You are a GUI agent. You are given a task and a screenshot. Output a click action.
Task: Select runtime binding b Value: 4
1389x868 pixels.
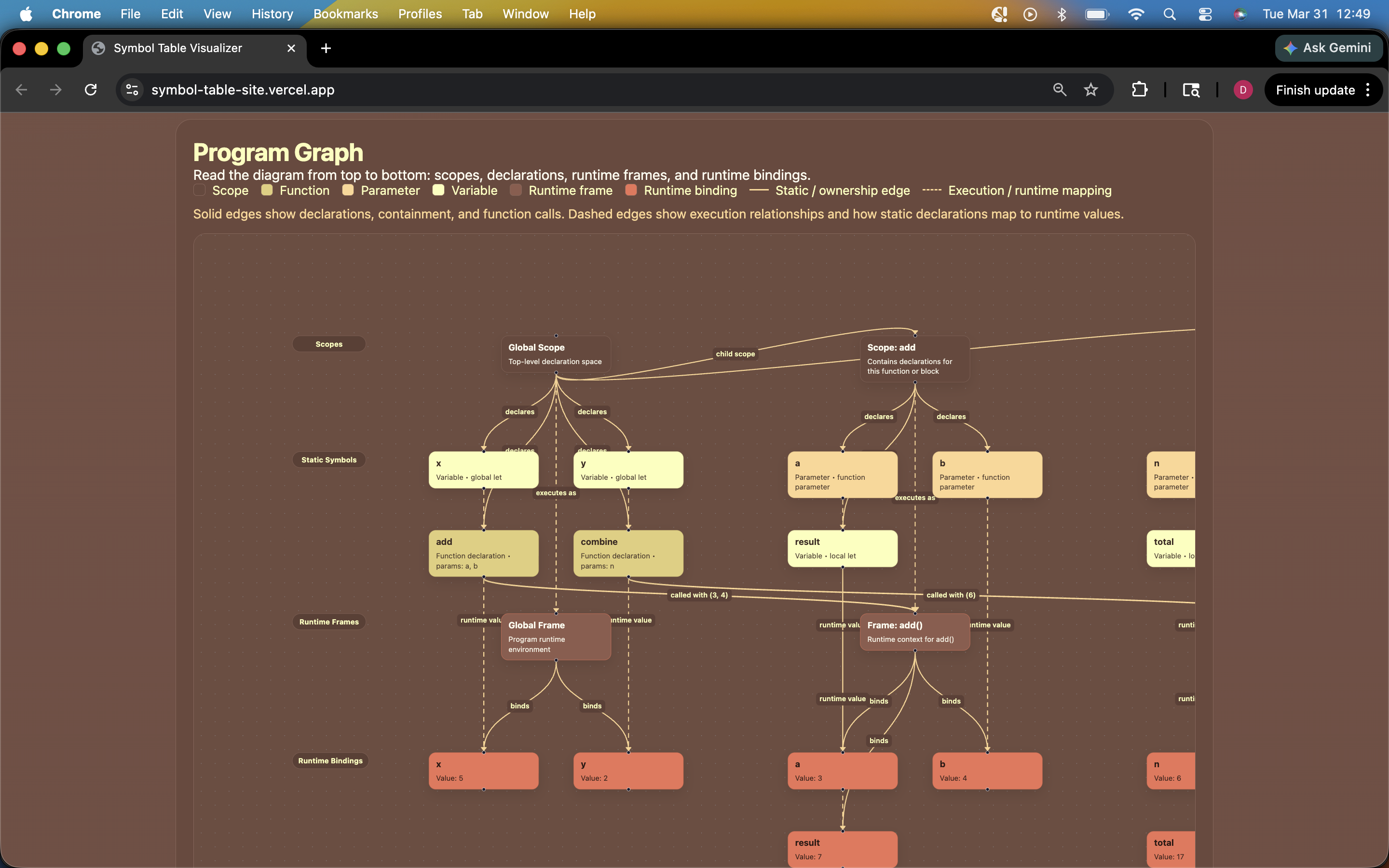[987, 771]
